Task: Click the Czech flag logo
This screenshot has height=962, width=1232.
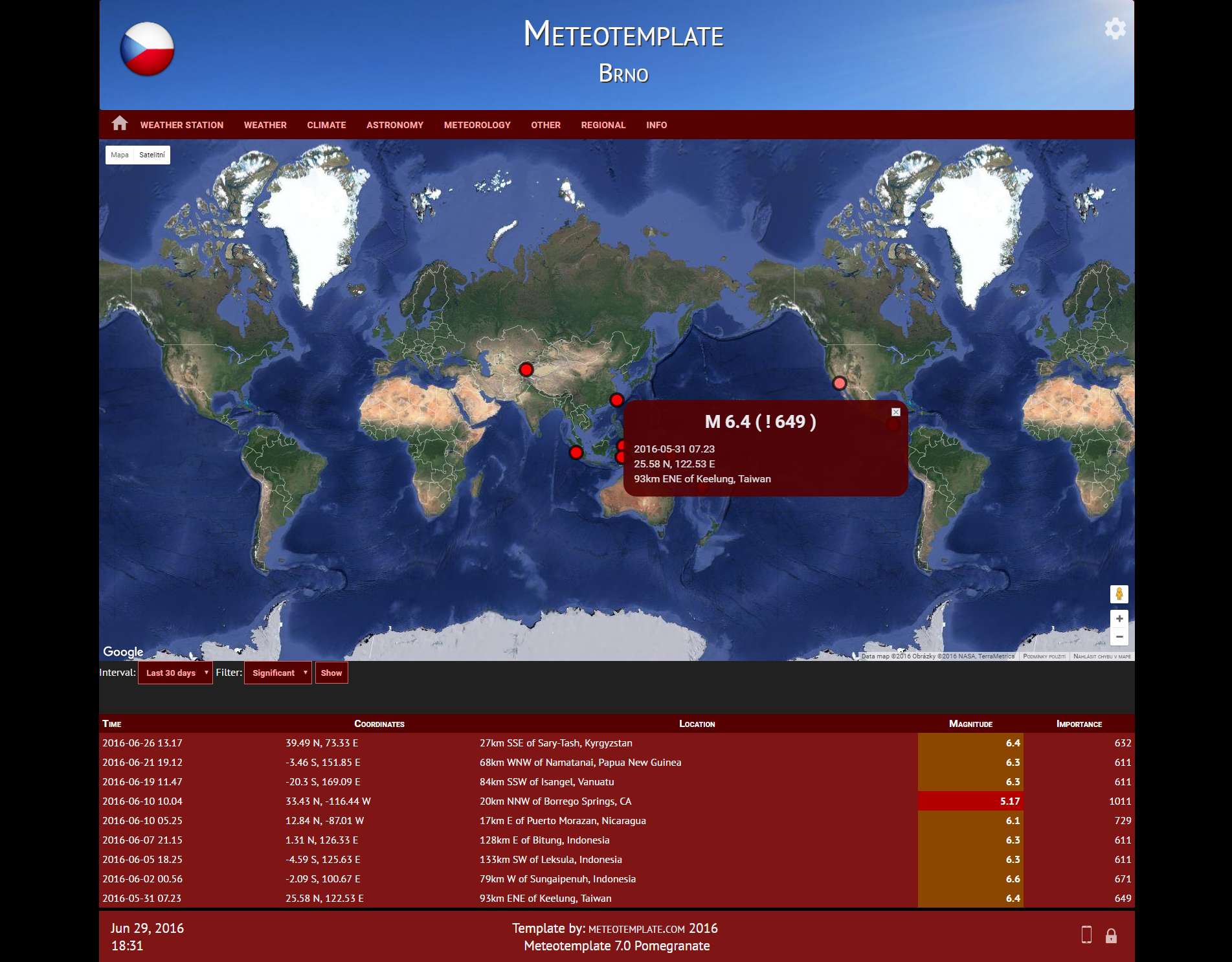Action: (147, 50)
